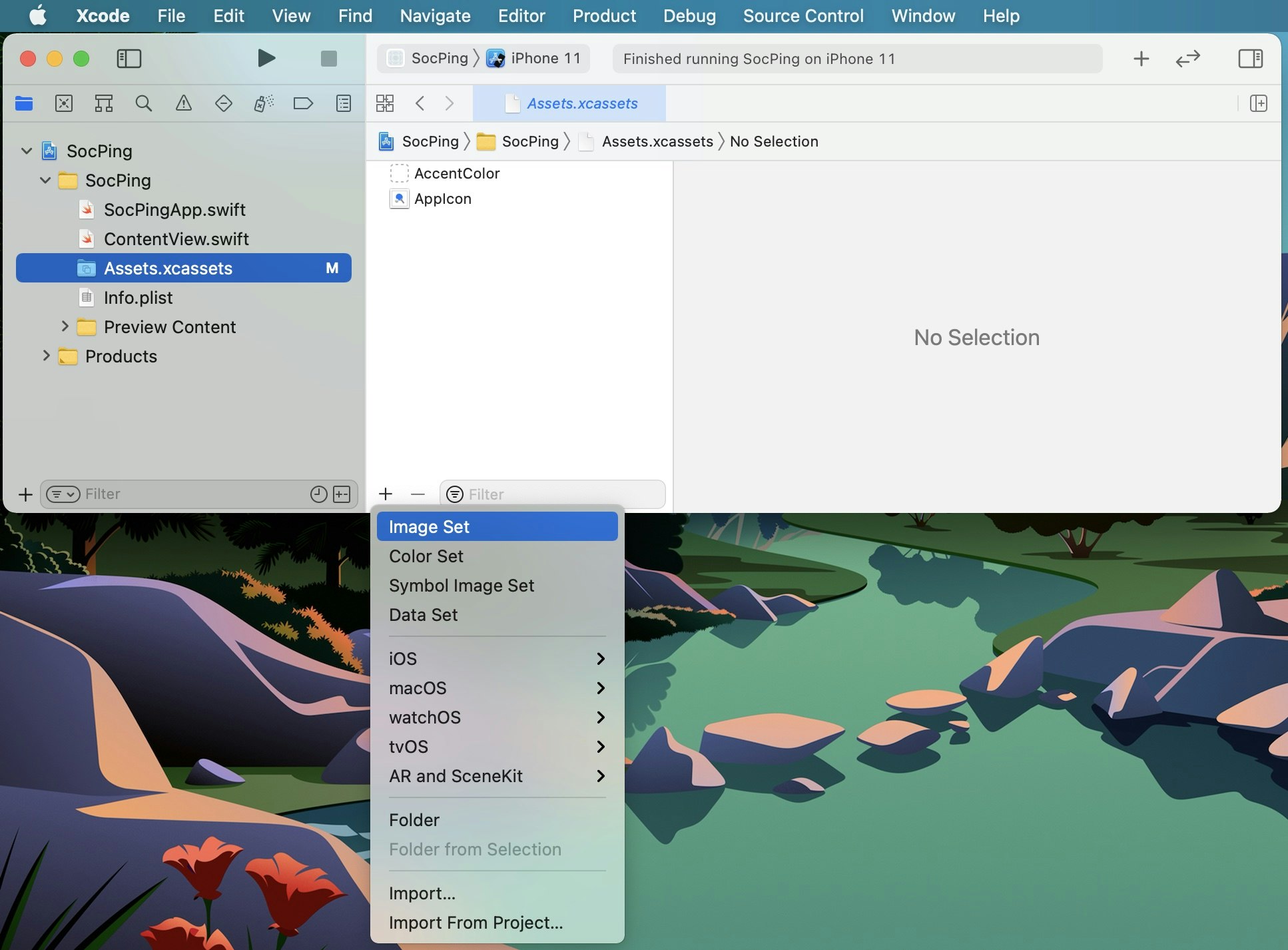Screen dimensions: 1288x950
Task: Expand the iOS submenu
Action: tap(497, 658)
